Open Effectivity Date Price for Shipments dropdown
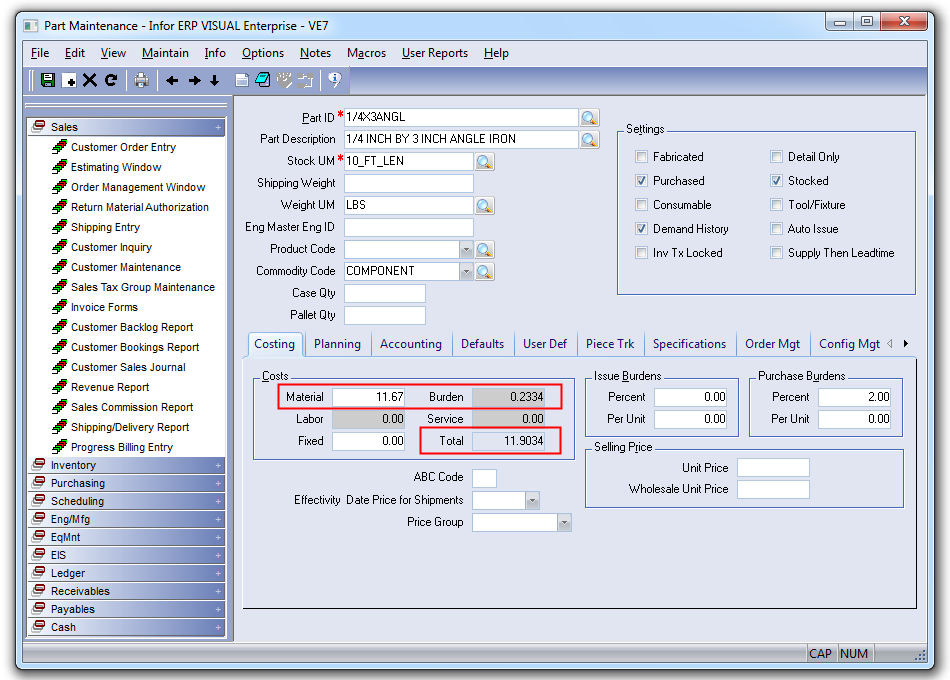950x680 pixels. 533,501
